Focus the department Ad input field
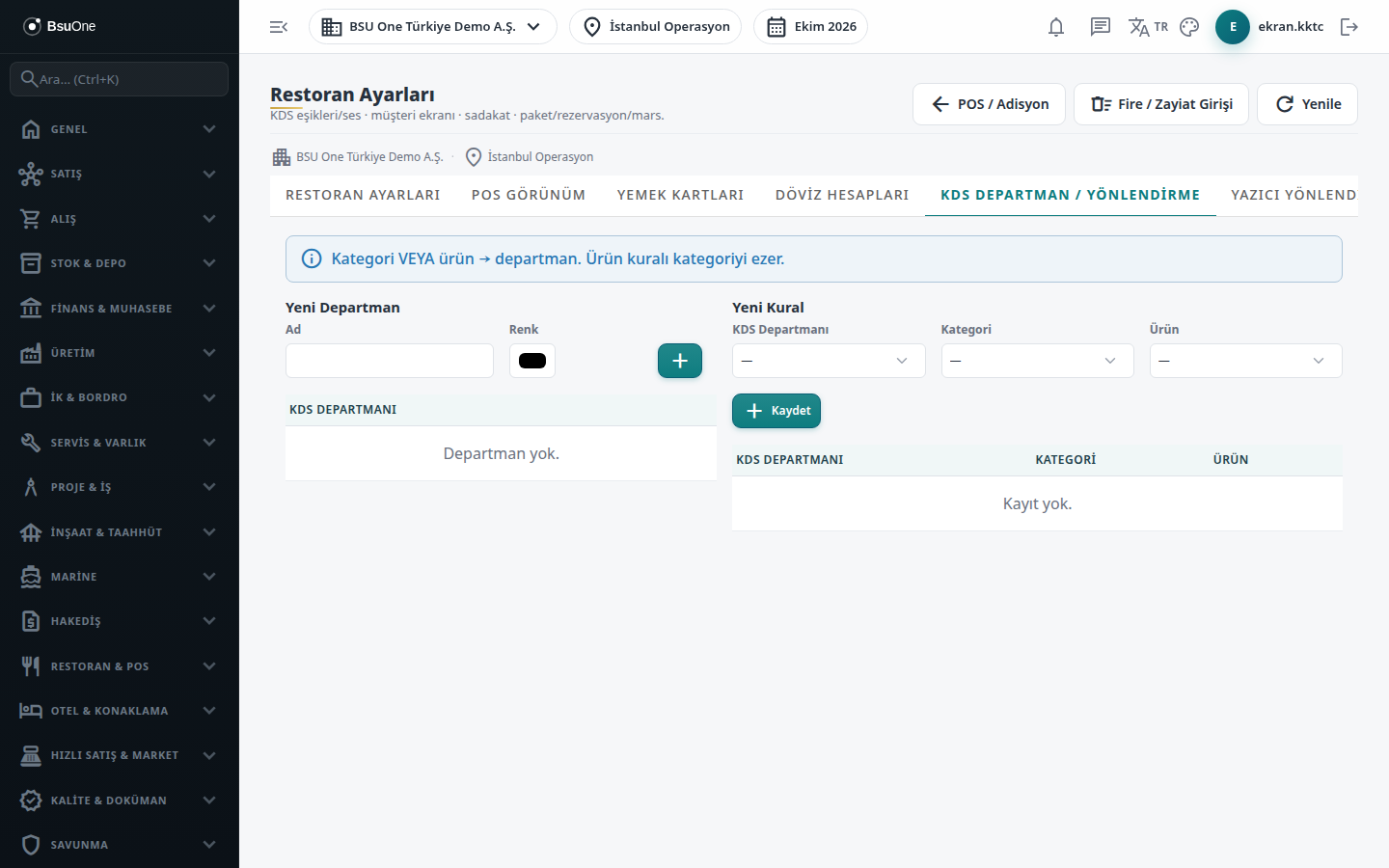 click(390, 361)
